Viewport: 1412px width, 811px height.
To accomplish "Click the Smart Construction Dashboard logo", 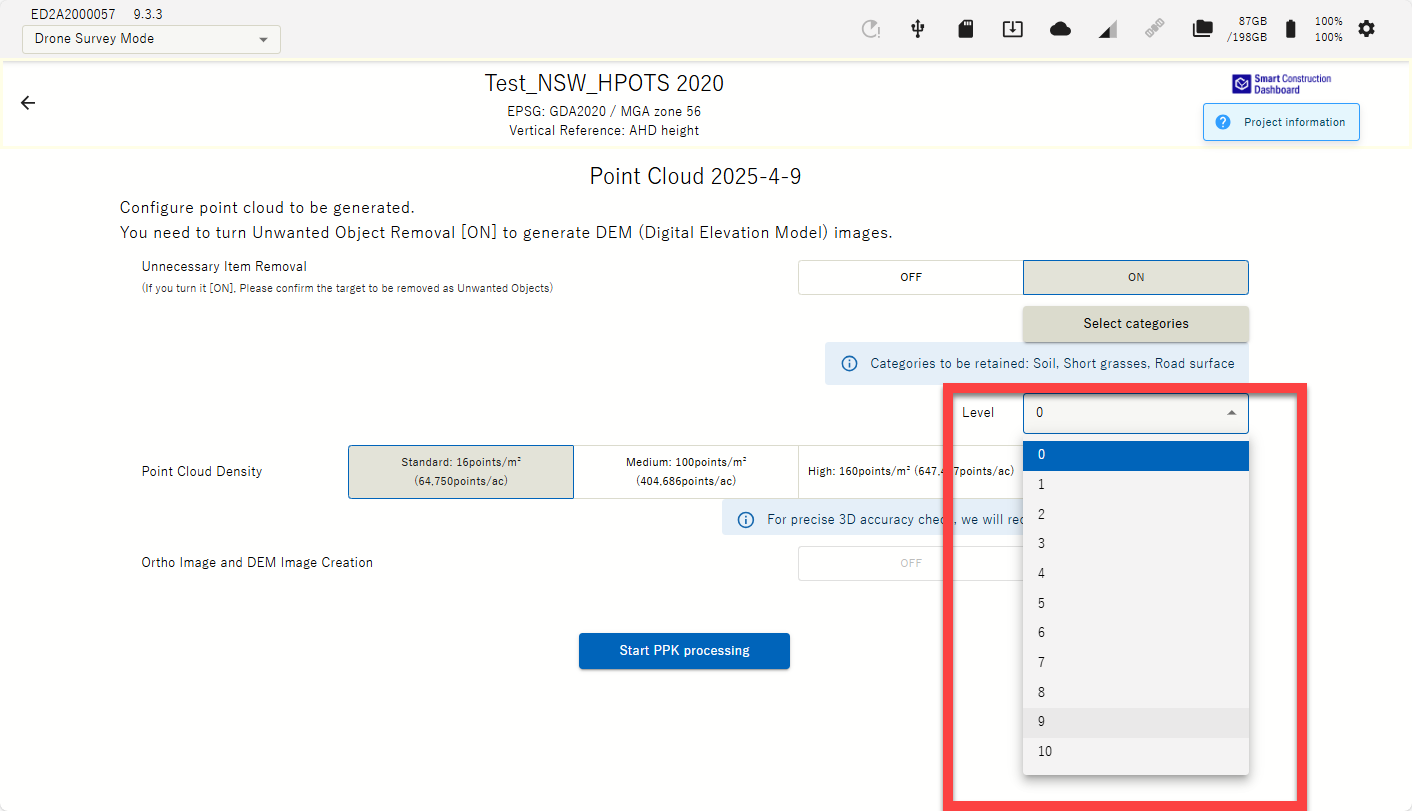I will (1281, 84).
